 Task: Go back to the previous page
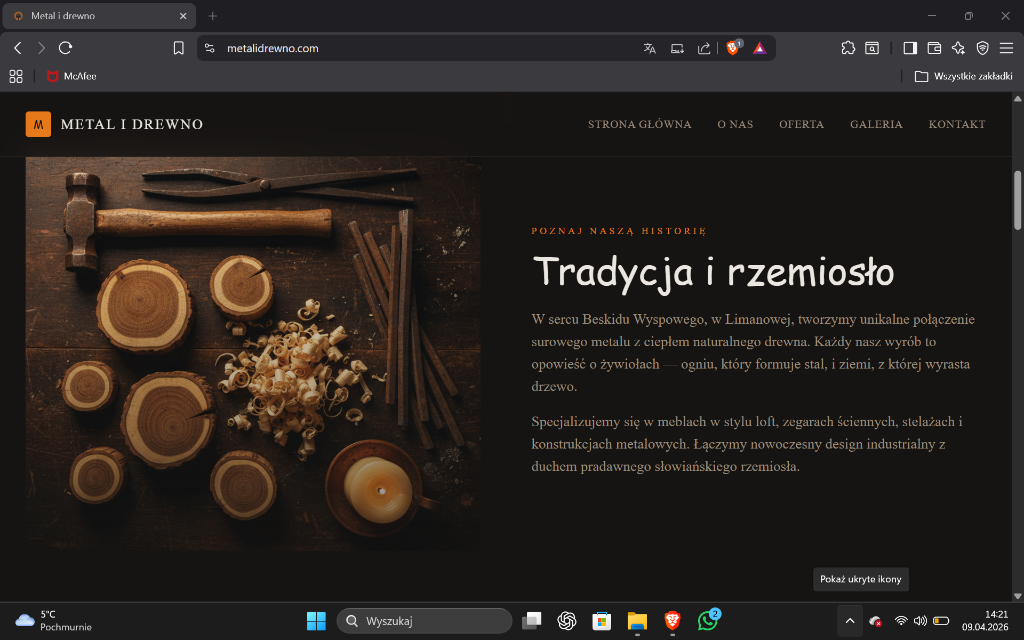click(18, 48)
